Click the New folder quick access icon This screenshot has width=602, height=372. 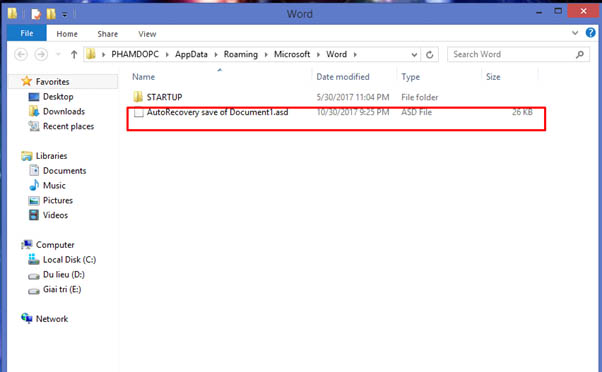pos(51,14)
